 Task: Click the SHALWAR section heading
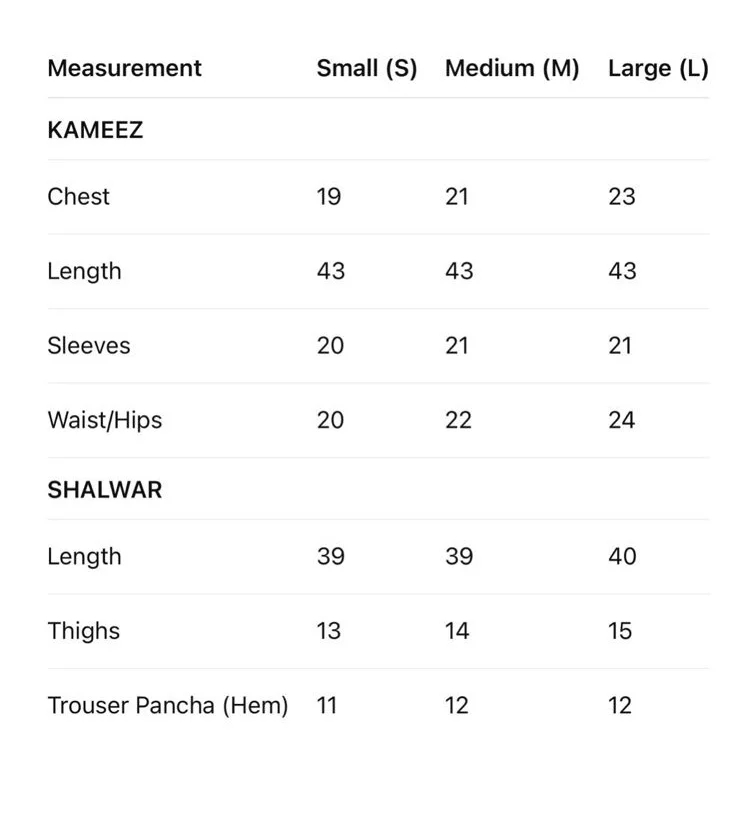click(104, 490)
